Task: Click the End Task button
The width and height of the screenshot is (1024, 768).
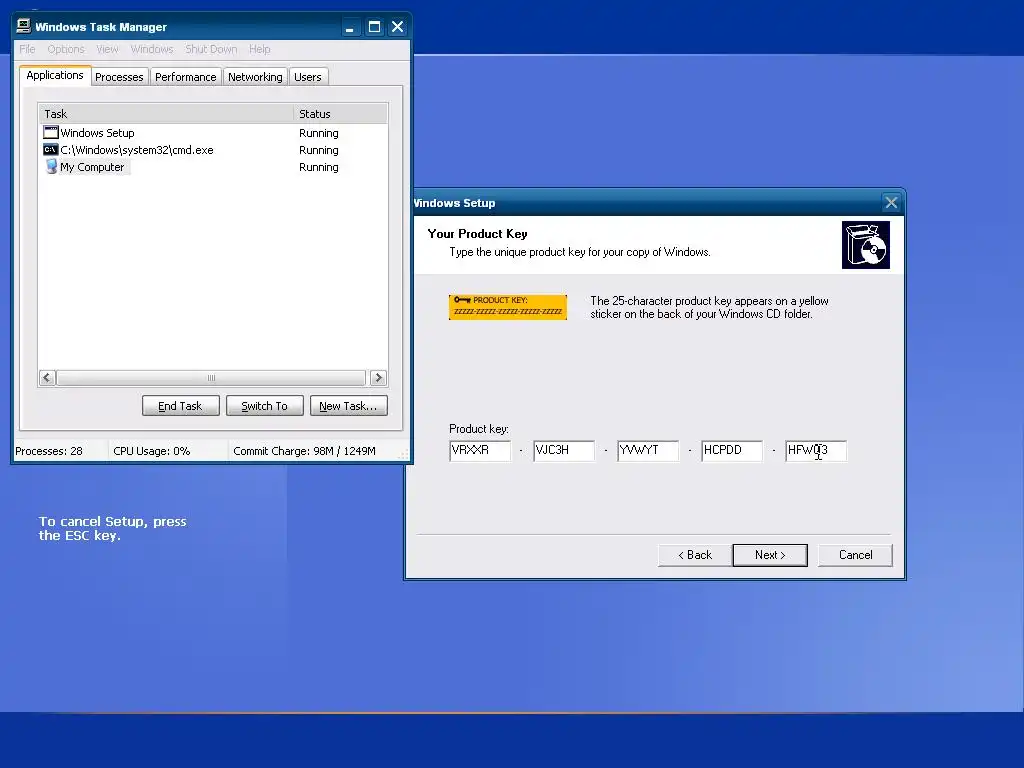Action: 180,406
